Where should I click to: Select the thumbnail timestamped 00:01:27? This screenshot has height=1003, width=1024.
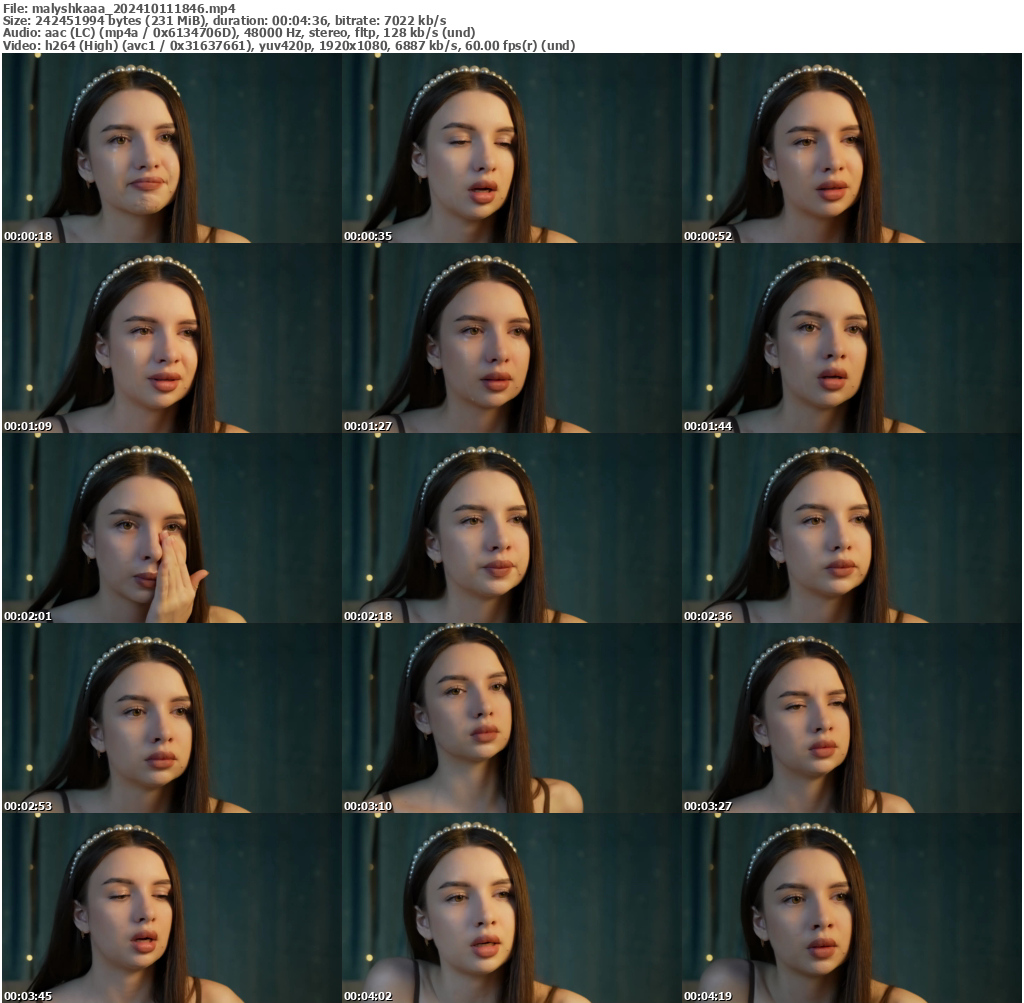point(512,339)
